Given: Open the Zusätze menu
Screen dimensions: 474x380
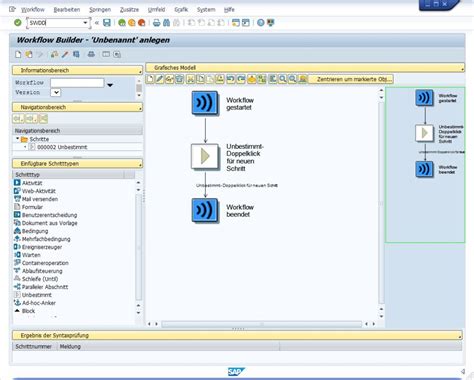Looking at the screenshot, I should (x=129, y=10).
